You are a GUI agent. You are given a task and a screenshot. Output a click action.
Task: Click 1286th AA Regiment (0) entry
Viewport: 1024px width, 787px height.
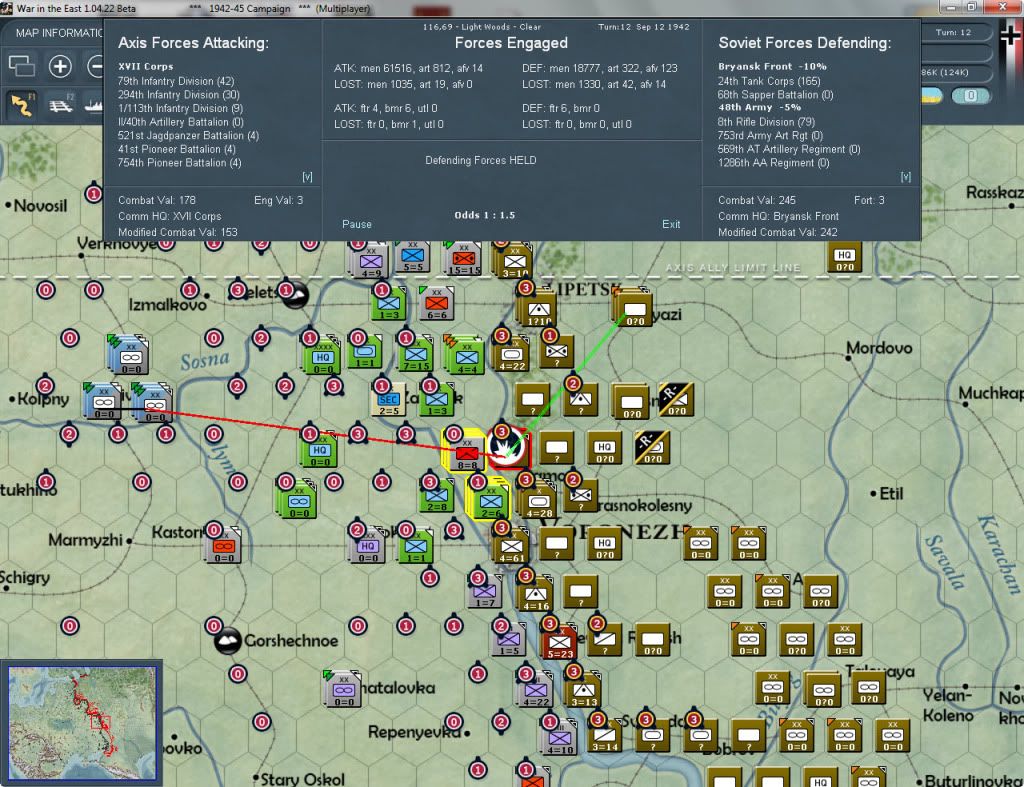[773, 163]
